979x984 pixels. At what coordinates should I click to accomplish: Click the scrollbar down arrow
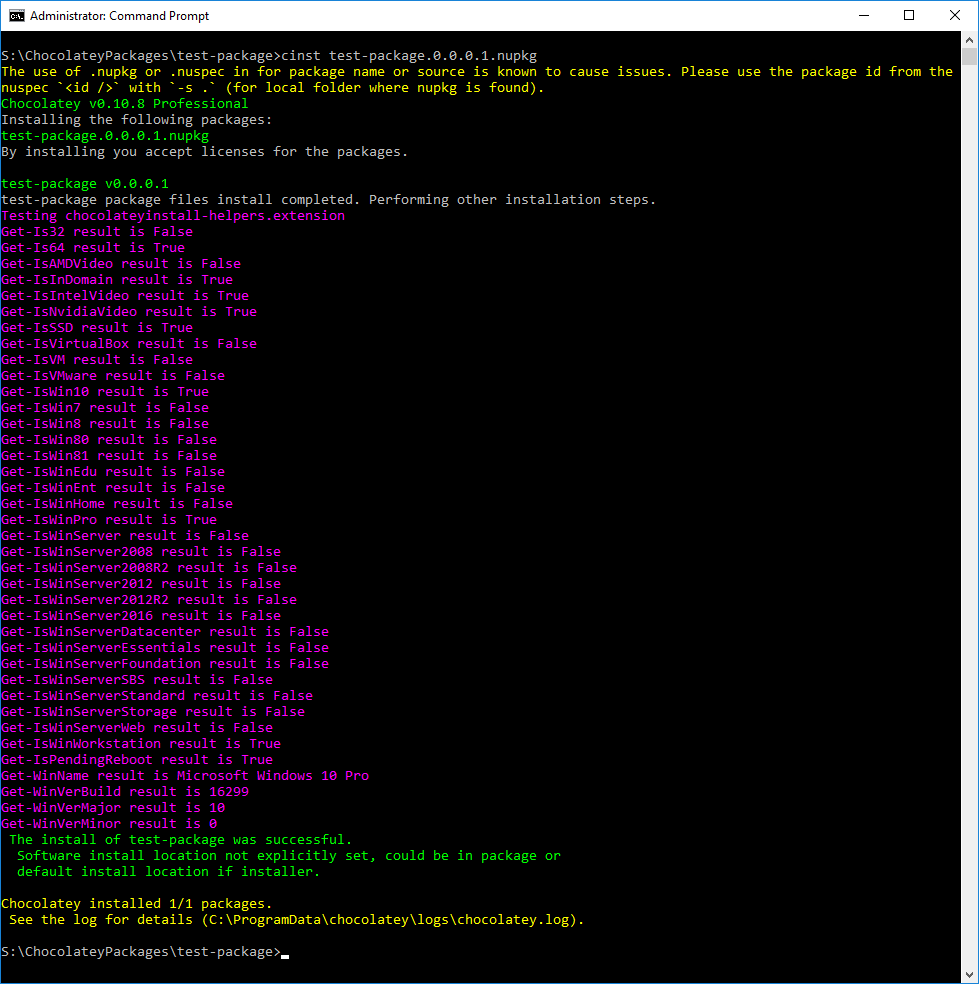pyautogui.click(x=970, y=975)
